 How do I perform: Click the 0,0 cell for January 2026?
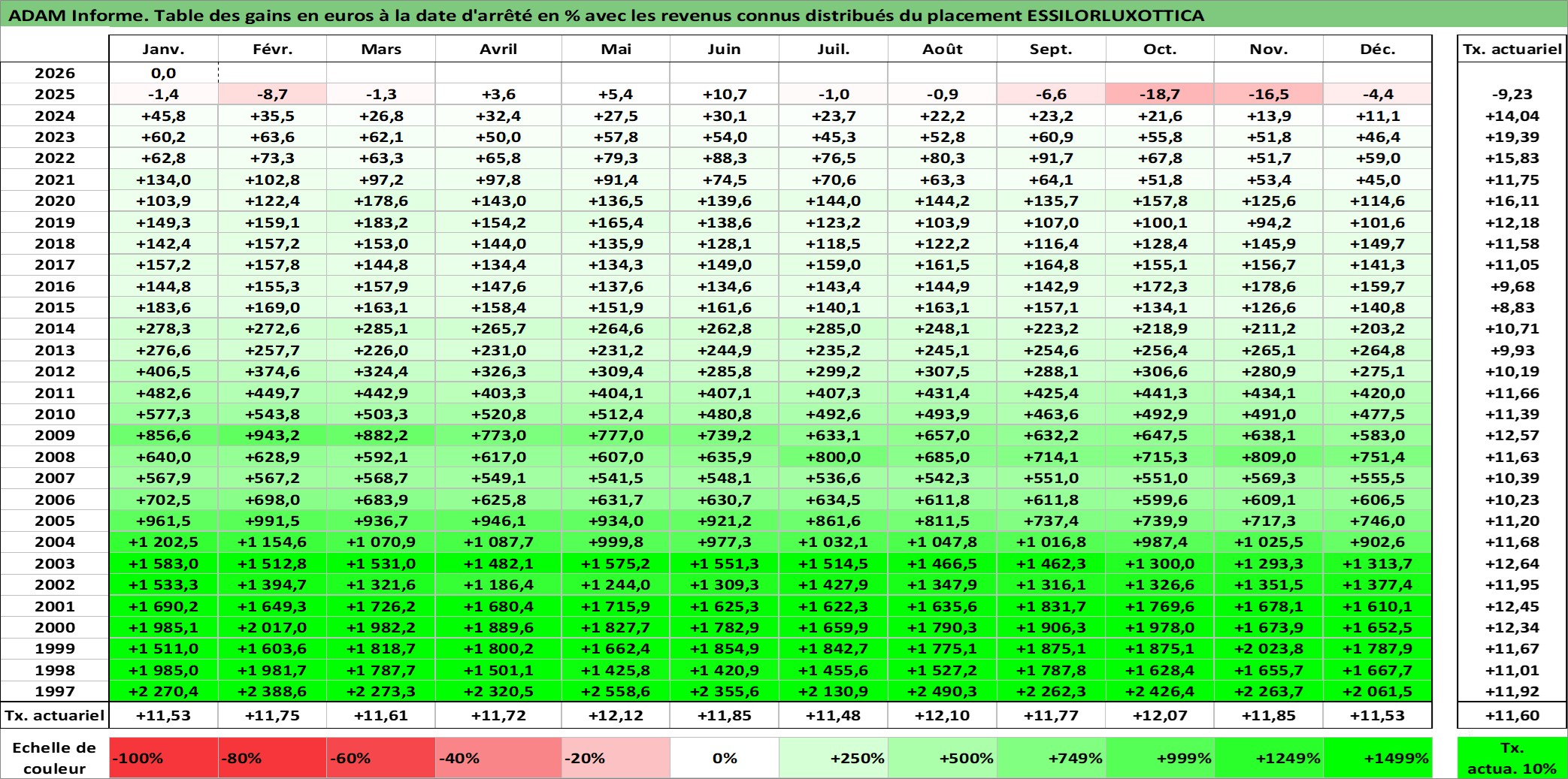163,73
